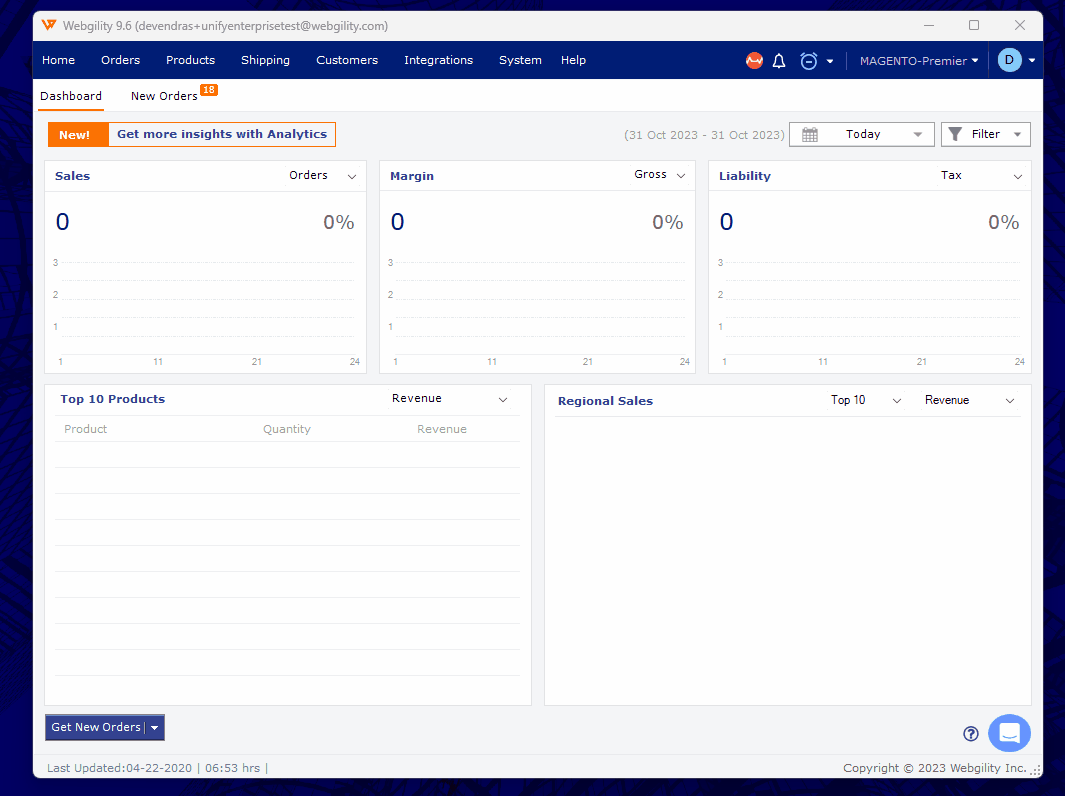The image size is (1065, 796).
Task: Click the Get New Orders button
Action: pyautogui.click(x=96, y=727)
